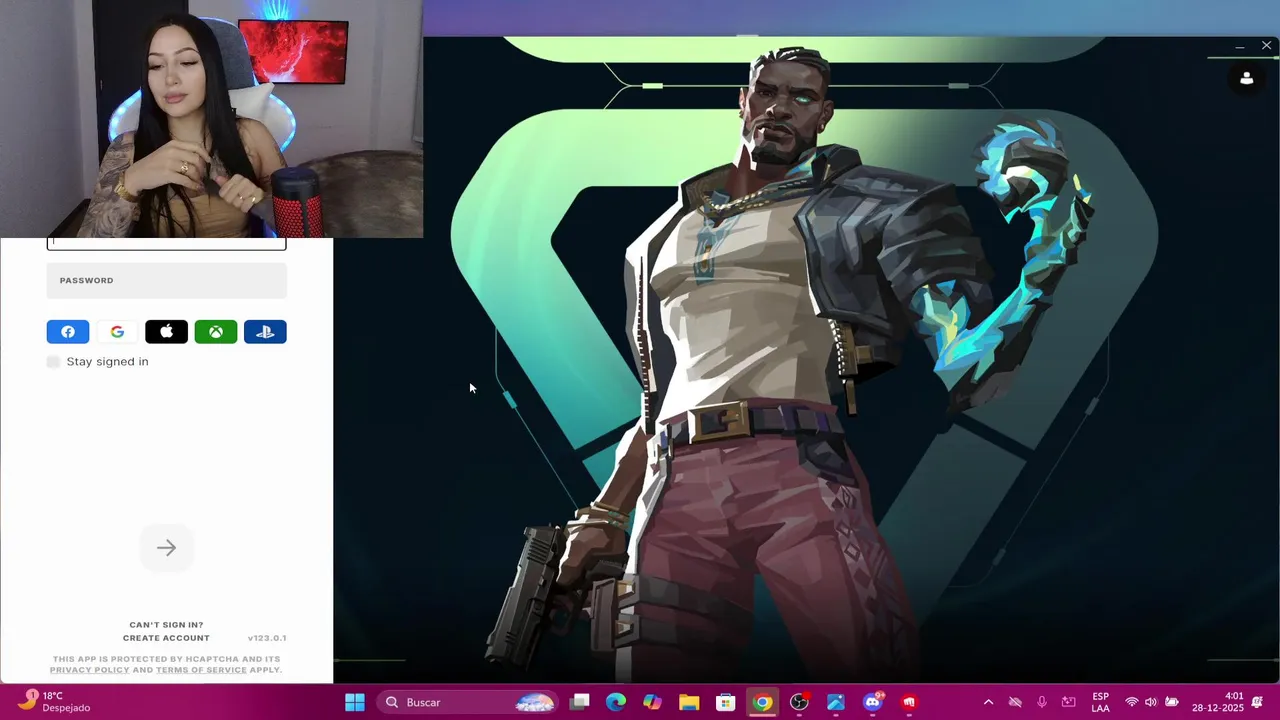Close the Riot Client window
Screen dimensions: 1280x720
click(1266, 46)
